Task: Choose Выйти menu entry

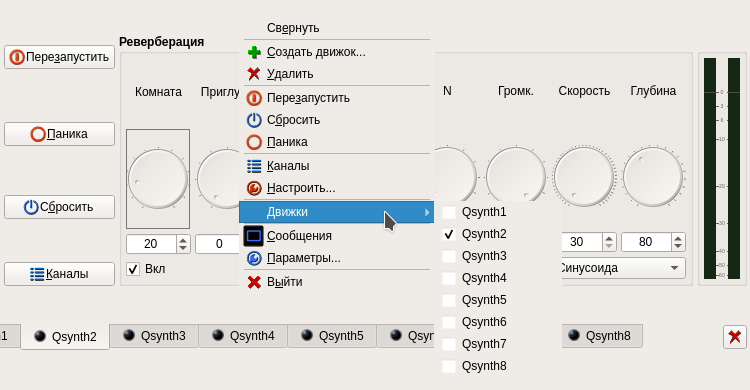Action: tap(336, 282)
